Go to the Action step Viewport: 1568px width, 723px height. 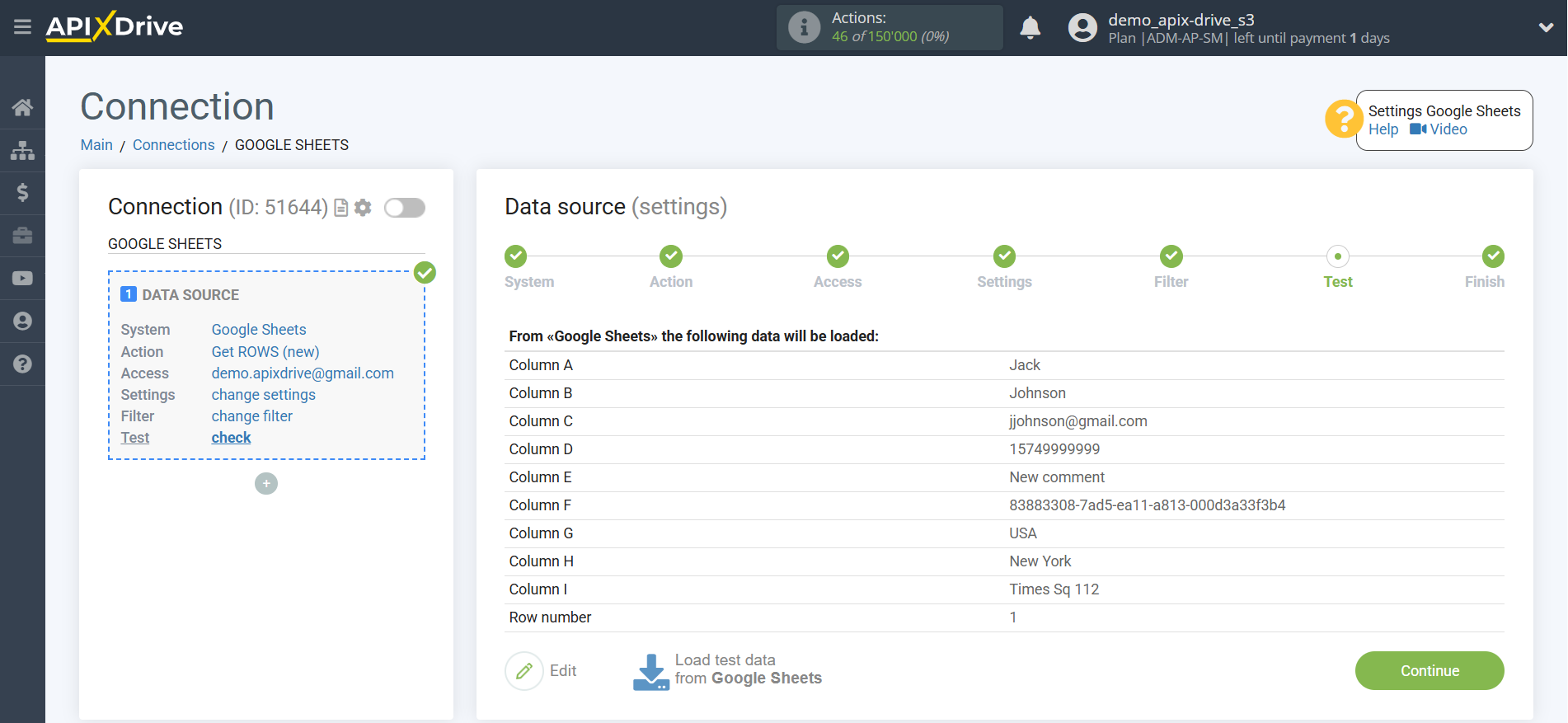point(671,256)
